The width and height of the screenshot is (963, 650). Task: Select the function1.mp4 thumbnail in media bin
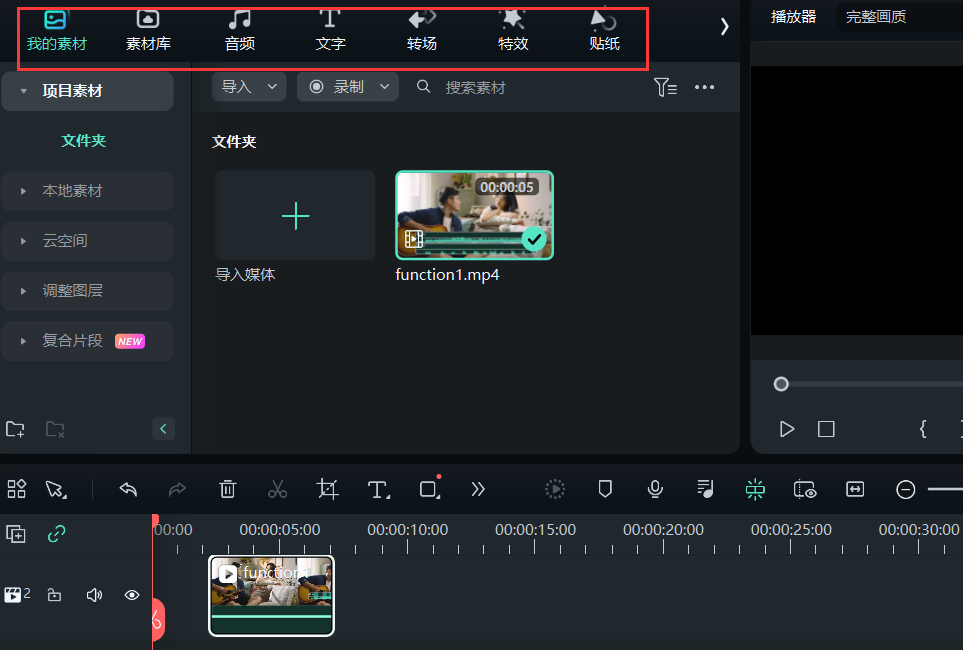pyautogui.click(x=474, y=215)
